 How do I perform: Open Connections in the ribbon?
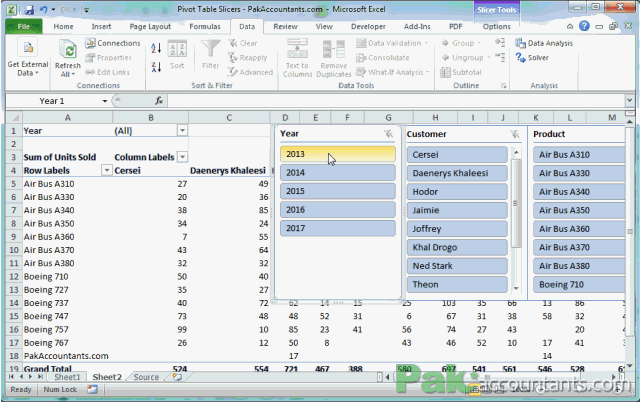pos(113,43)
